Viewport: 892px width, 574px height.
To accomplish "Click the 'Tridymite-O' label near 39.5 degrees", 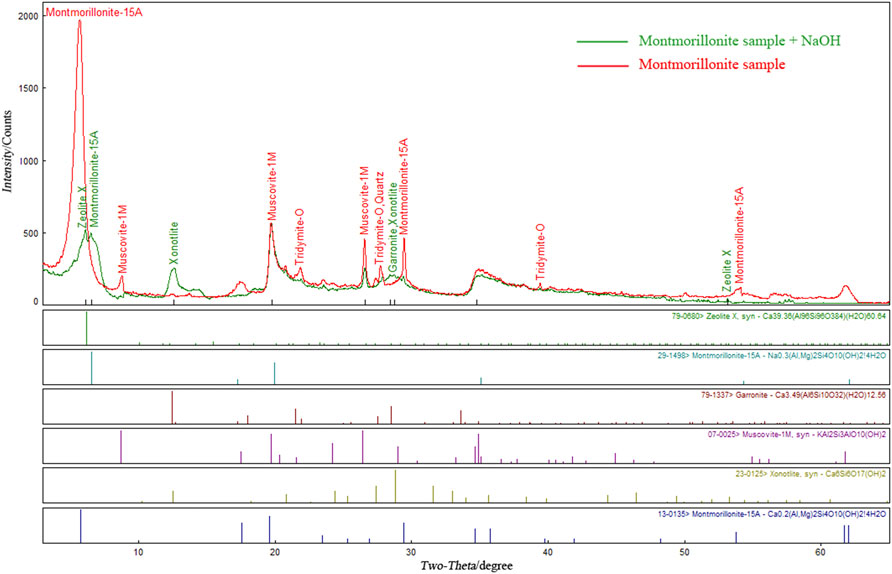I will (540, 252).
